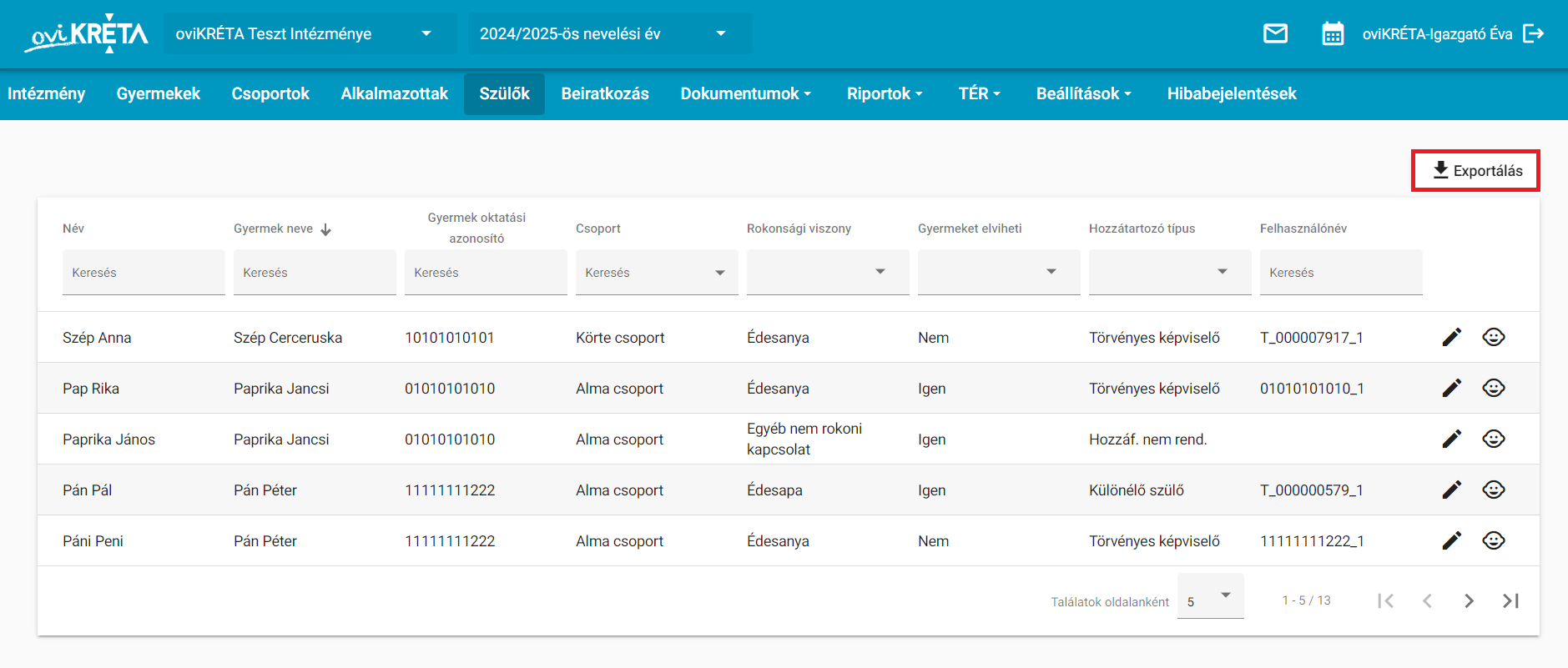Open the results per page dropdown

pyautogui.click(x=1211, y=595)
